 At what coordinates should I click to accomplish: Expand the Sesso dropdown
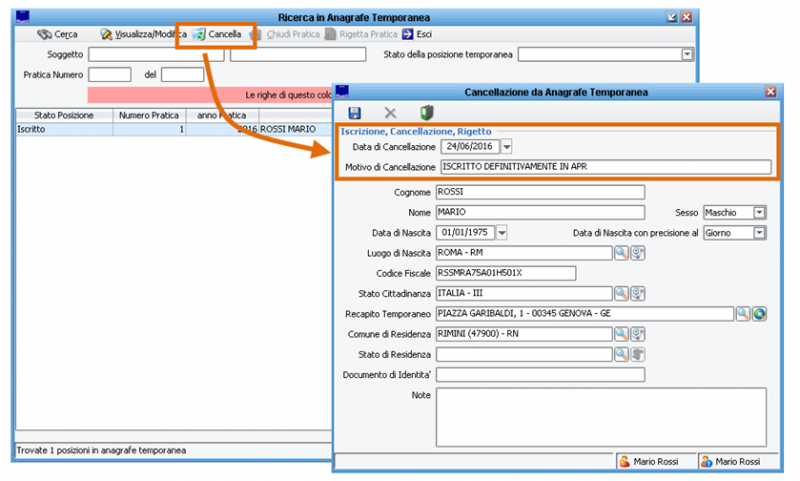coord(759,212)
